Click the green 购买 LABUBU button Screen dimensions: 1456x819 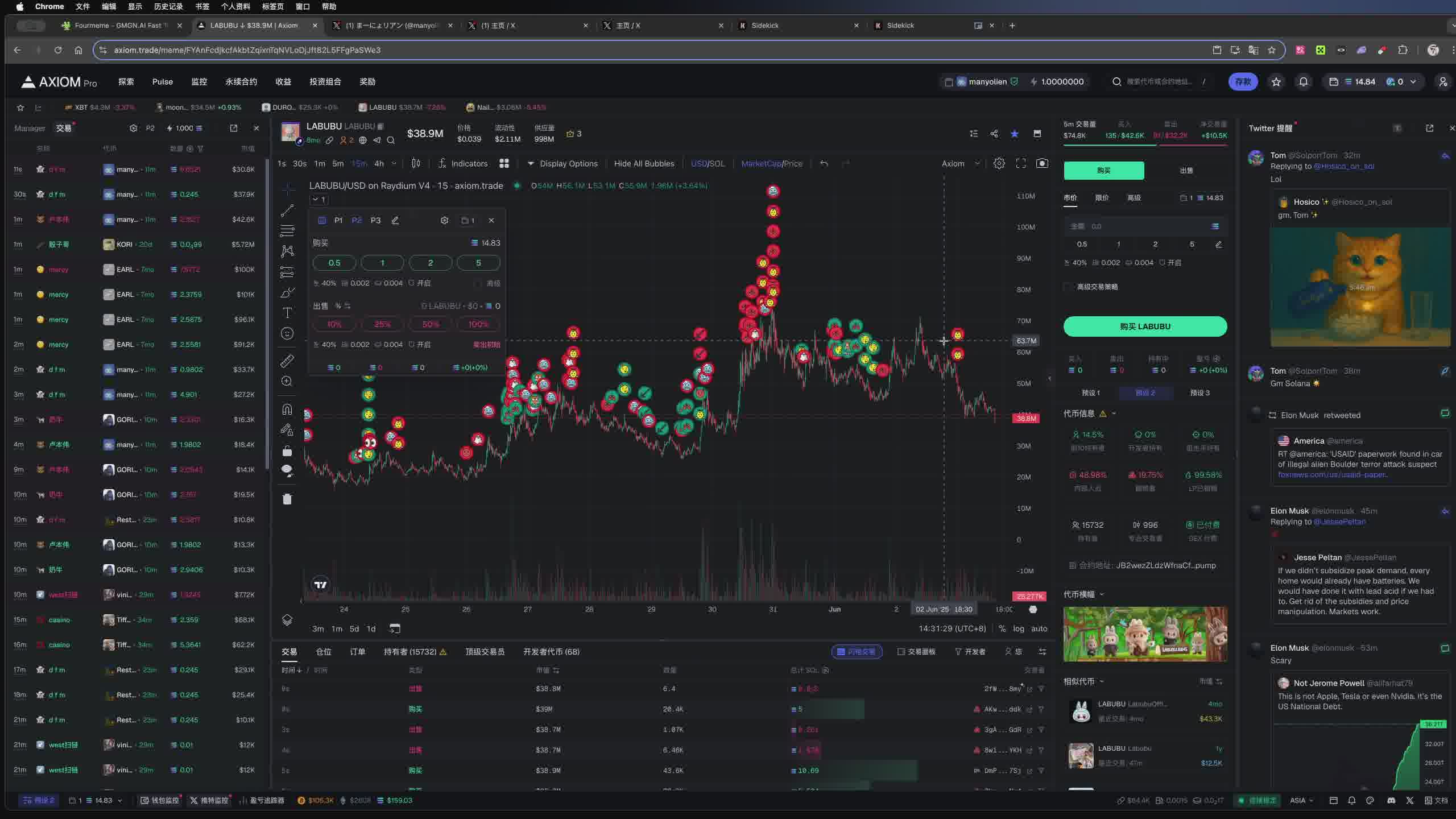tap(1145, 326)
